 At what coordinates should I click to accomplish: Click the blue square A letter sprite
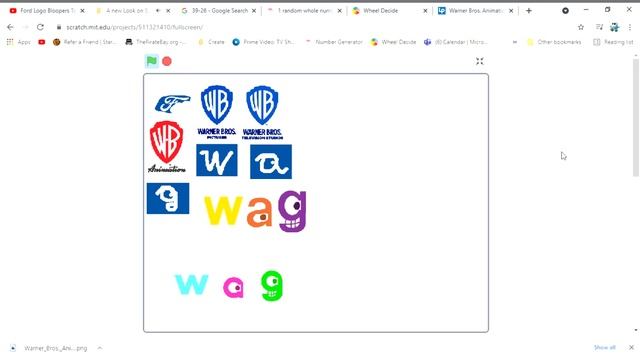(x=271, y=162)
